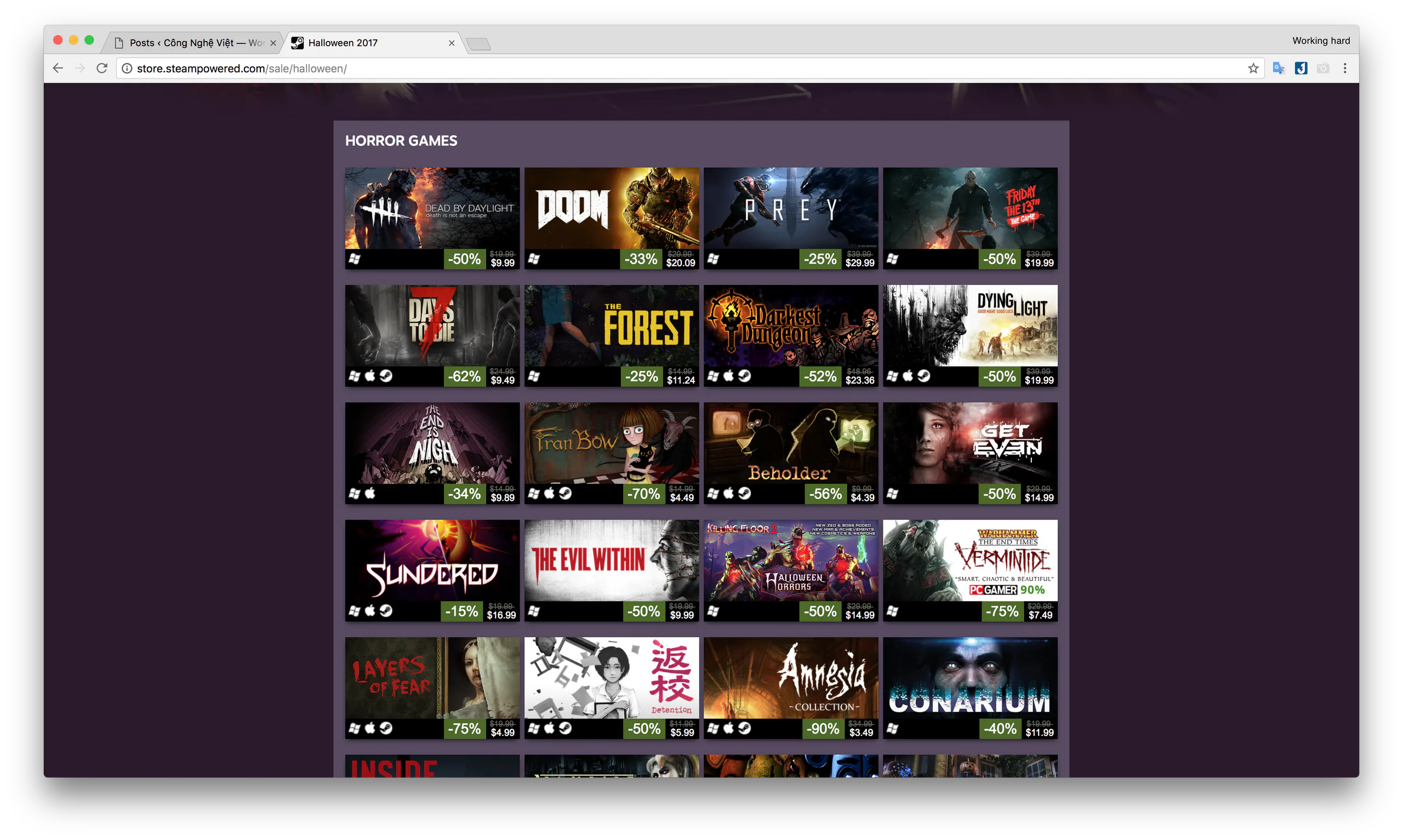Viewport: 1403px width, 840px height.
Task: Click the -25% $29.99 Prey price tag
Action: [x=838, y=259]
